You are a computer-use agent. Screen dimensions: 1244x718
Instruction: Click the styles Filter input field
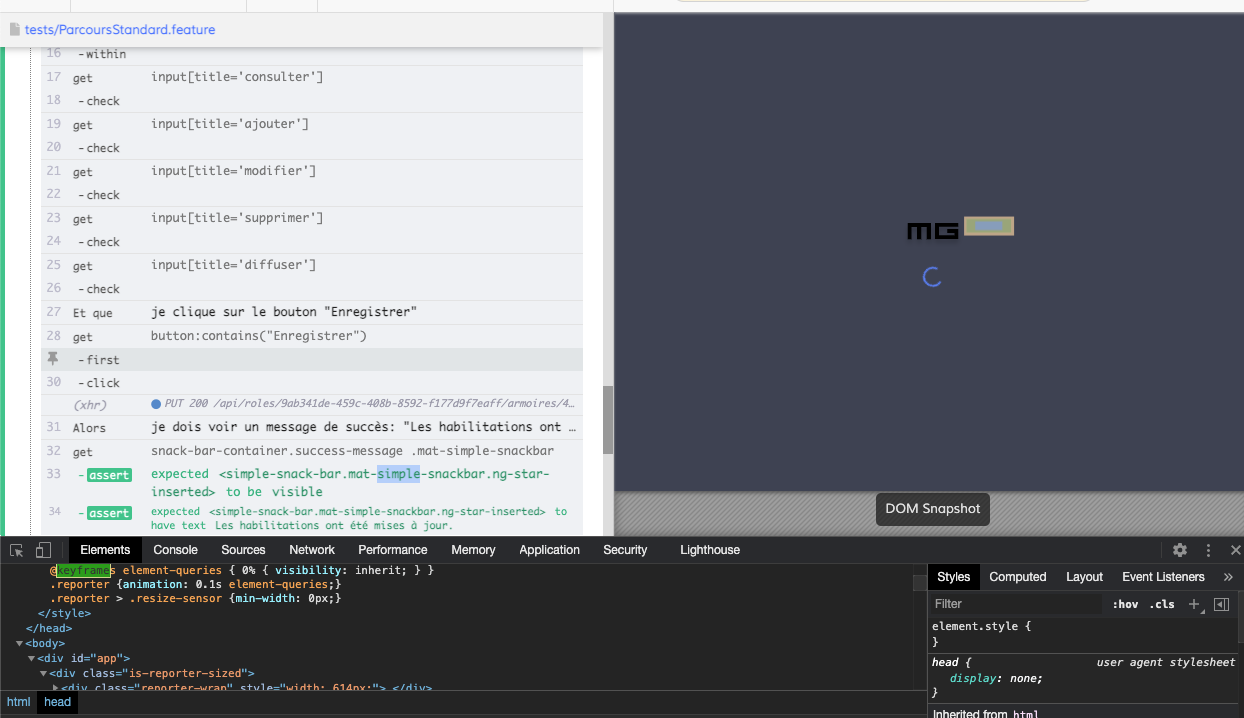coord(1010,604)
